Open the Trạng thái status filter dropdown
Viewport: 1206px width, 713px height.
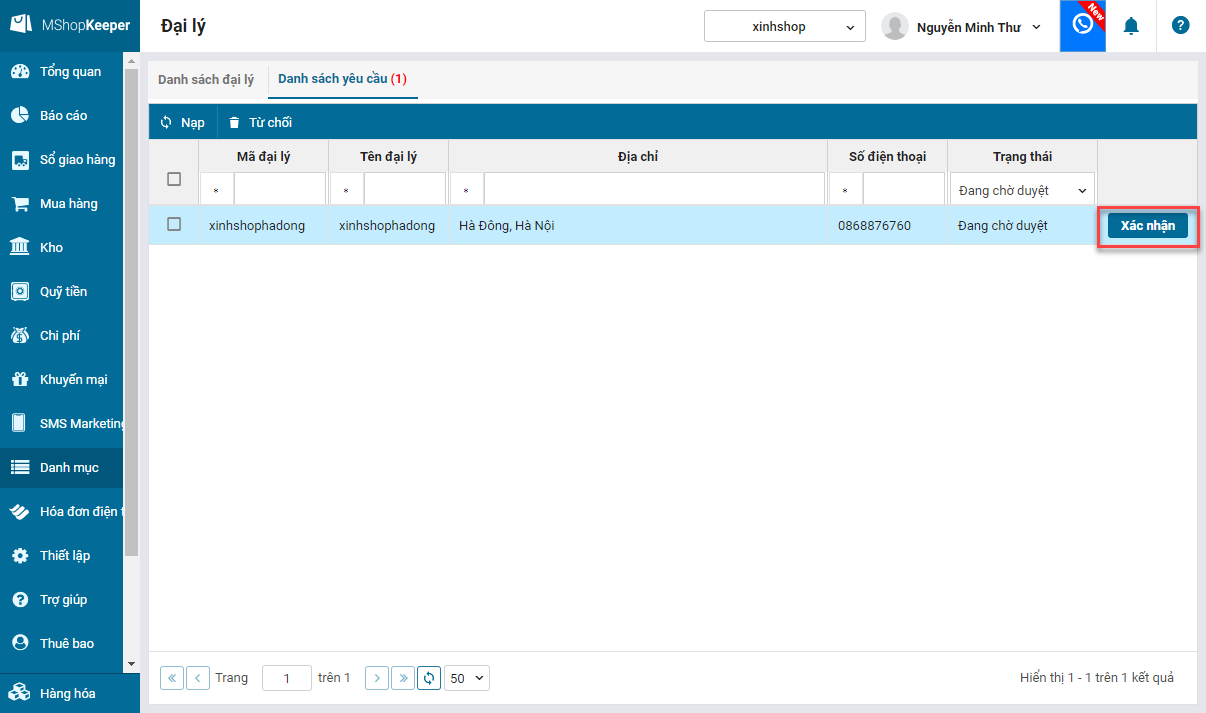pyautogui.click(x=1022, y=190)
